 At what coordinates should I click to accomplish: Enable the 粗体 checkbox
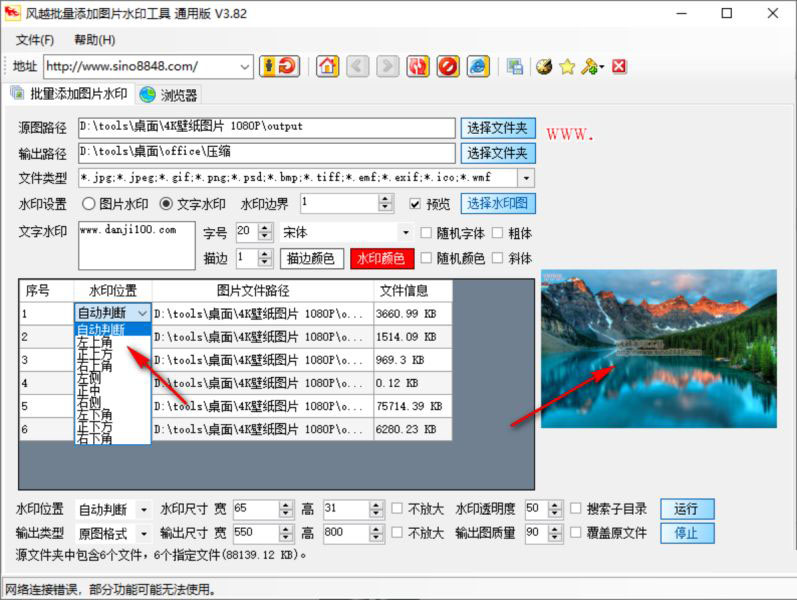498,233
